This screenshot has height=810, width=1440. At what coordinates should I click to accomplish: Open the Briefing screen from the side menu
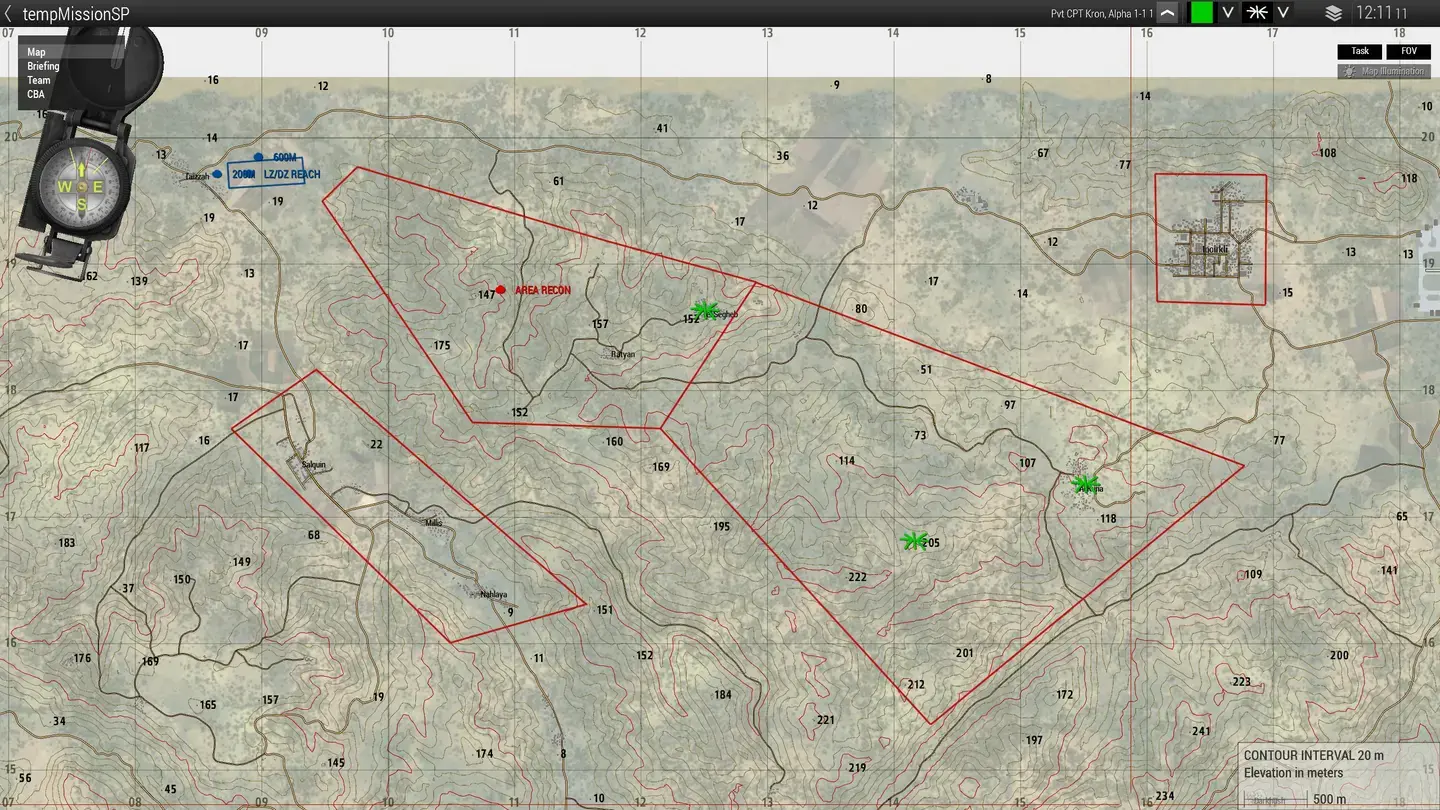[x=43, y=66]
